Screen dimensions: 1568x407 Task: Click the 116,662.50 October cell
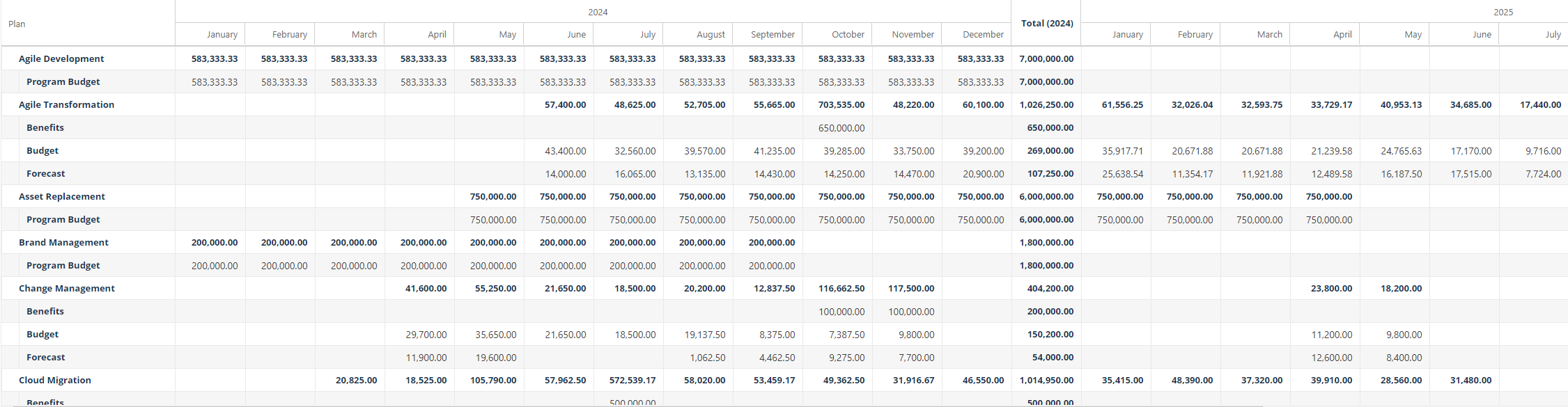[x=841, y=288]
